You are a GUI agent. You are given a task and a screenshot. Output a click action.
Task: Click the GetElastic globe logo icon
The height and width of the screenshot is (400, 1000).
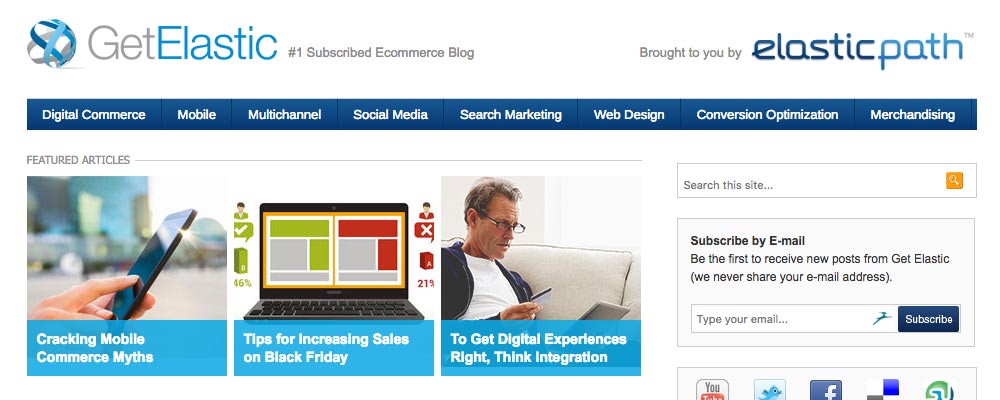point(52,47)
